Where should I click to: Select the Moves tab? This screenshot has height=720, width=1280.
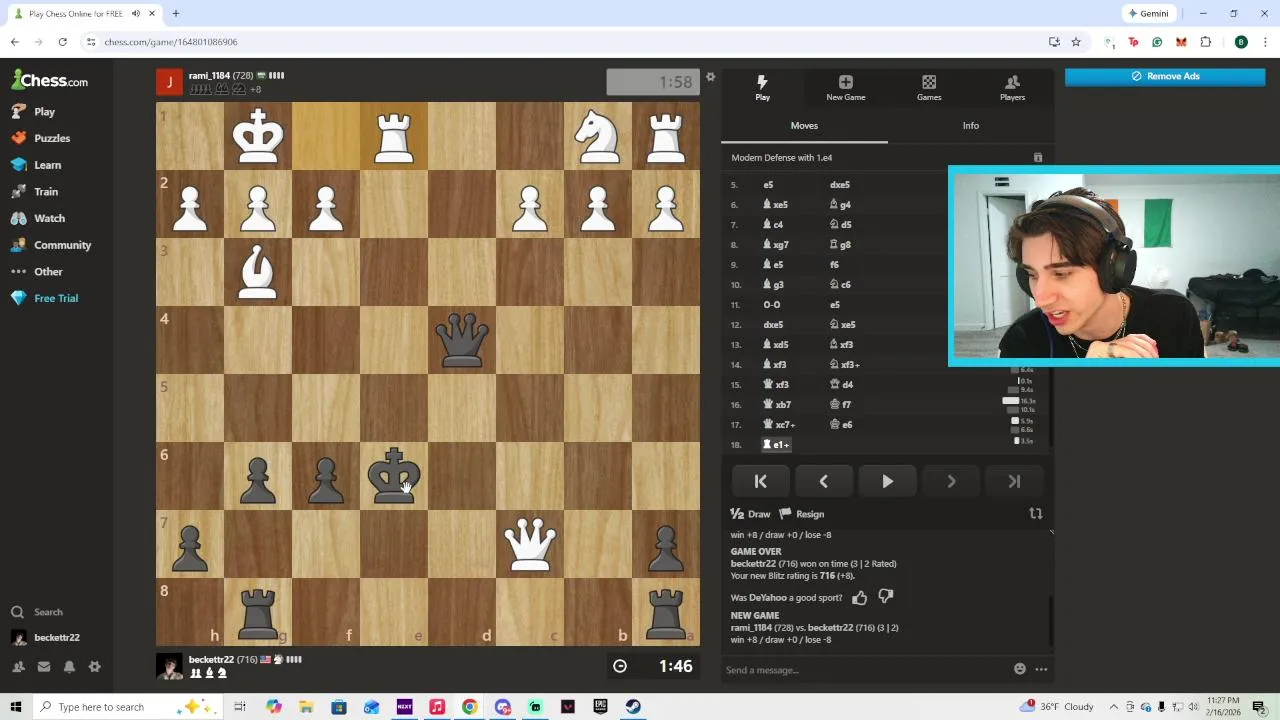click(804, 126)
